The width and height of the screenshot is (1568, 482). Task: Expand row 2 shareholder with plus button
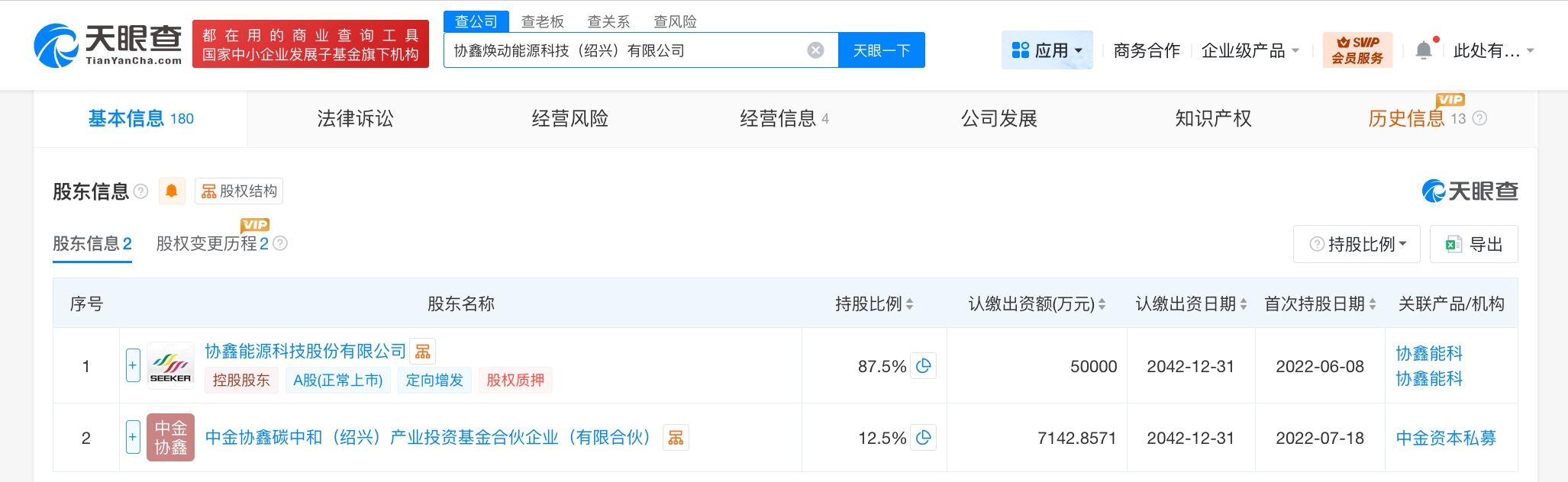pyautogui.click(x=133, y=437)
